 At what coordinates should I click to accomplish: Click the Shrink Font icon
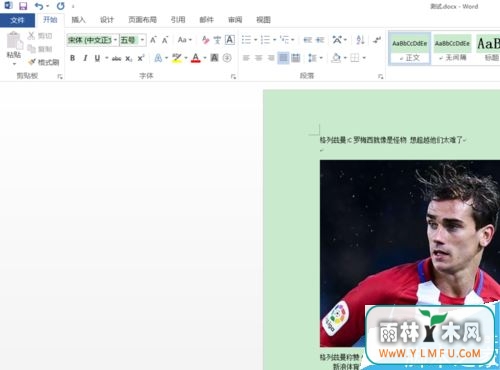coord(165,40)
